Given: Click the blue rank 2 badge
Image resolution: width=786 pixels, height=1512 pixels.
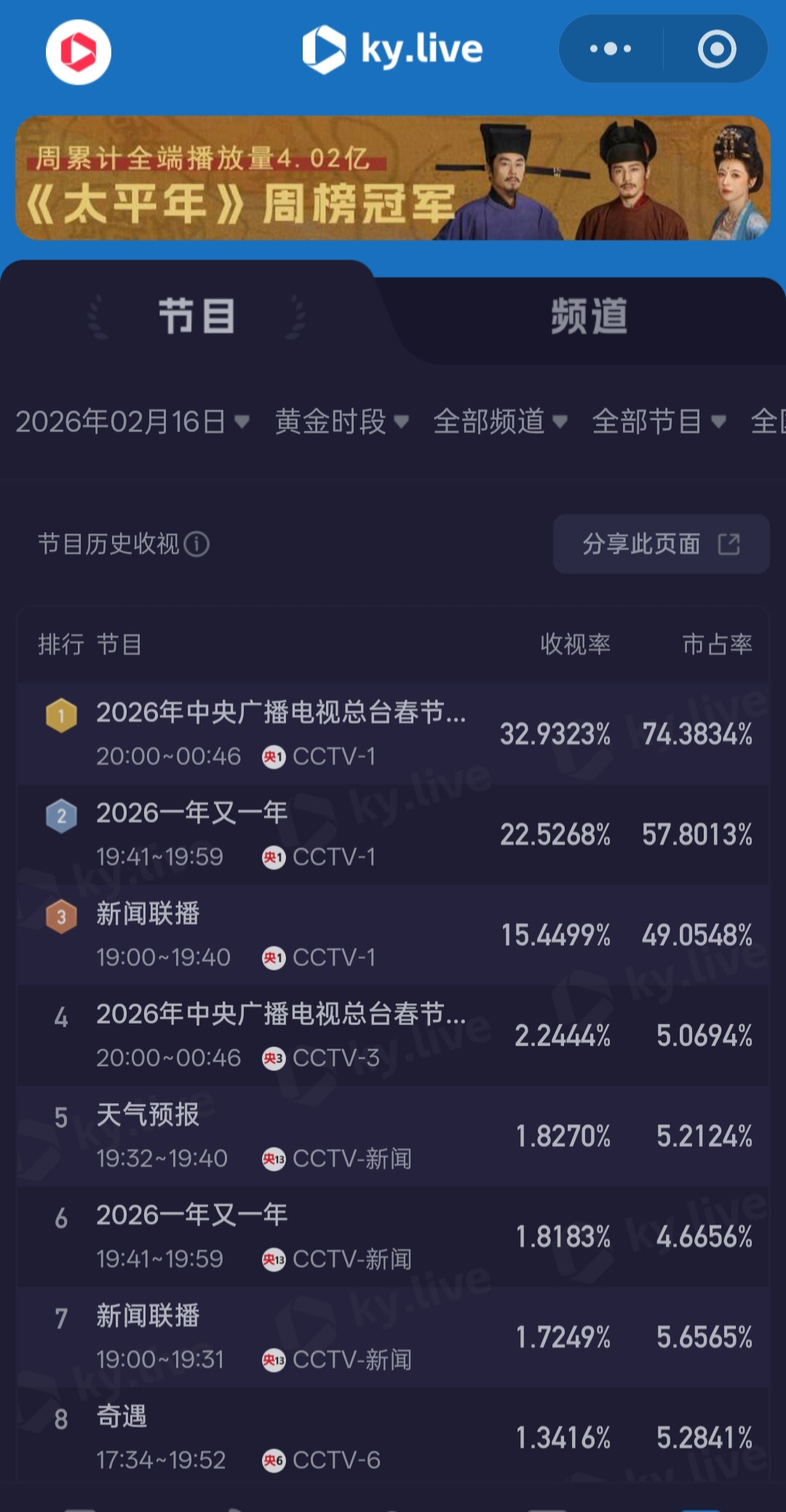Looking at the screenshot, I should click(61, 816).
